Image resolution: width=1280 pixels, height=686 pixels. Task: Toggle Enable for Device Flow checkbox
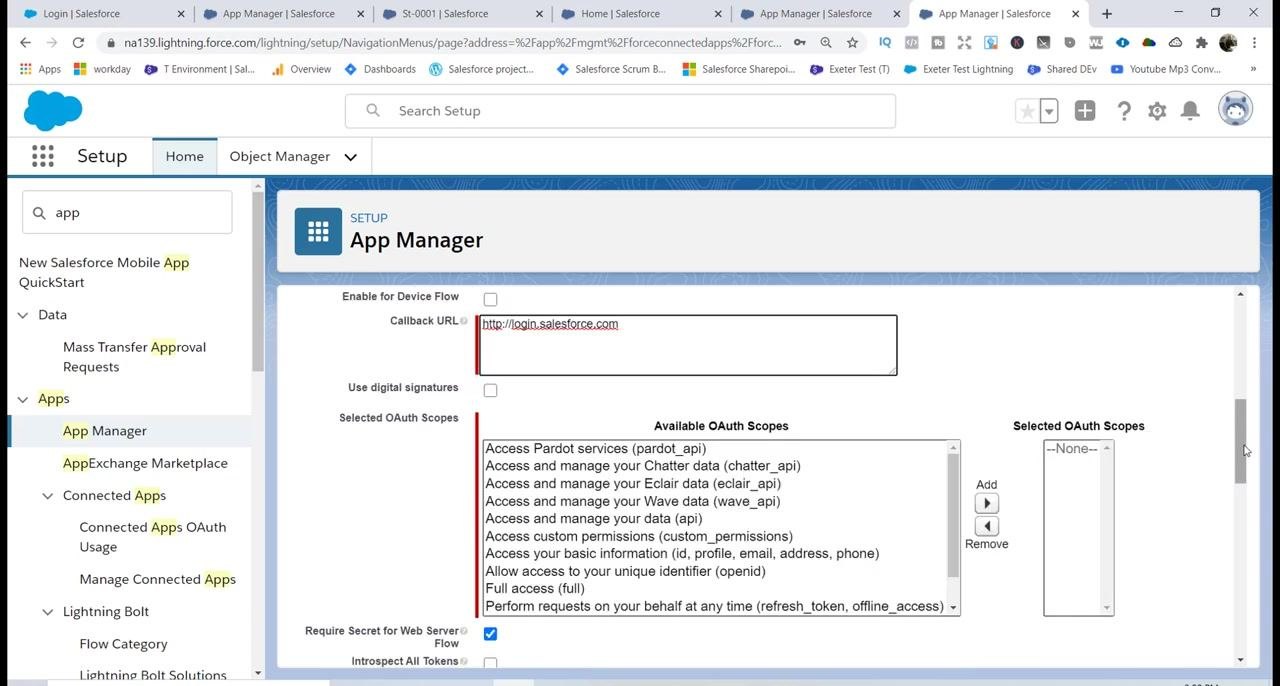490,299
